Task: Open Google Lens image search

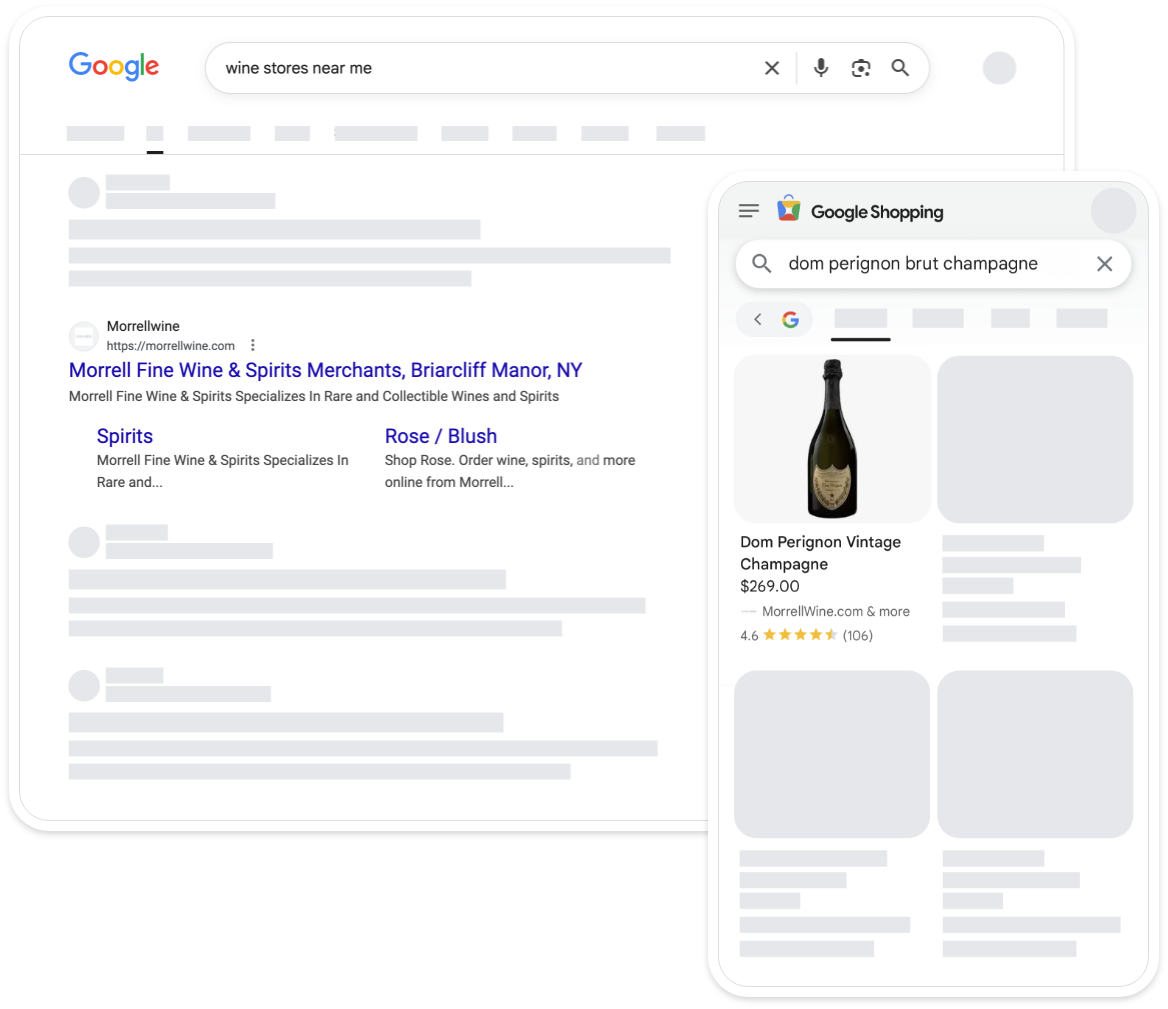Action: [x=860, y=68]
